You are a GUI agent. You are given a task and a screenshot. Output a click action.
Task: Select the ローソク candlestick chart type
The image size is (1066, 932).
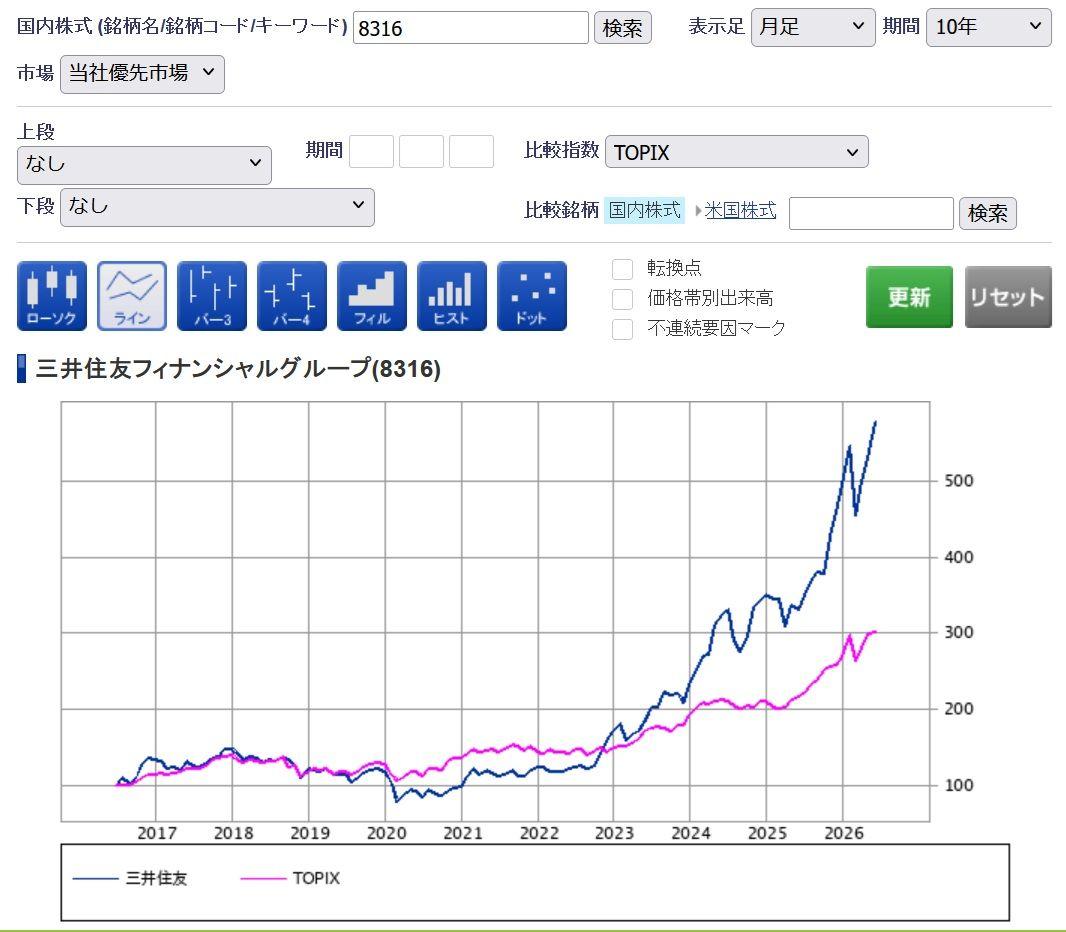pos(52,296)
